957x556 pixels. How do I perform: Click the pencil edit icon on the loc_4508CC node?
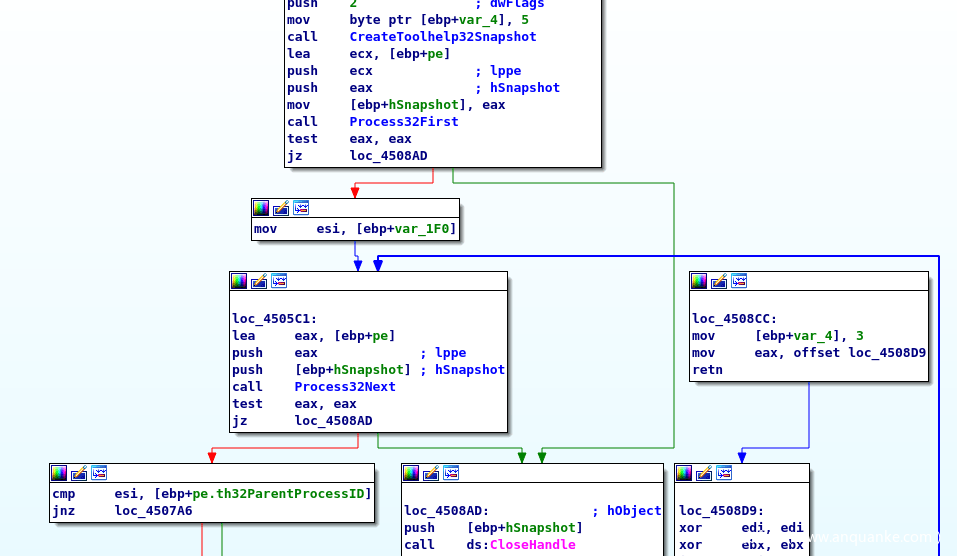tap(719, 281)
